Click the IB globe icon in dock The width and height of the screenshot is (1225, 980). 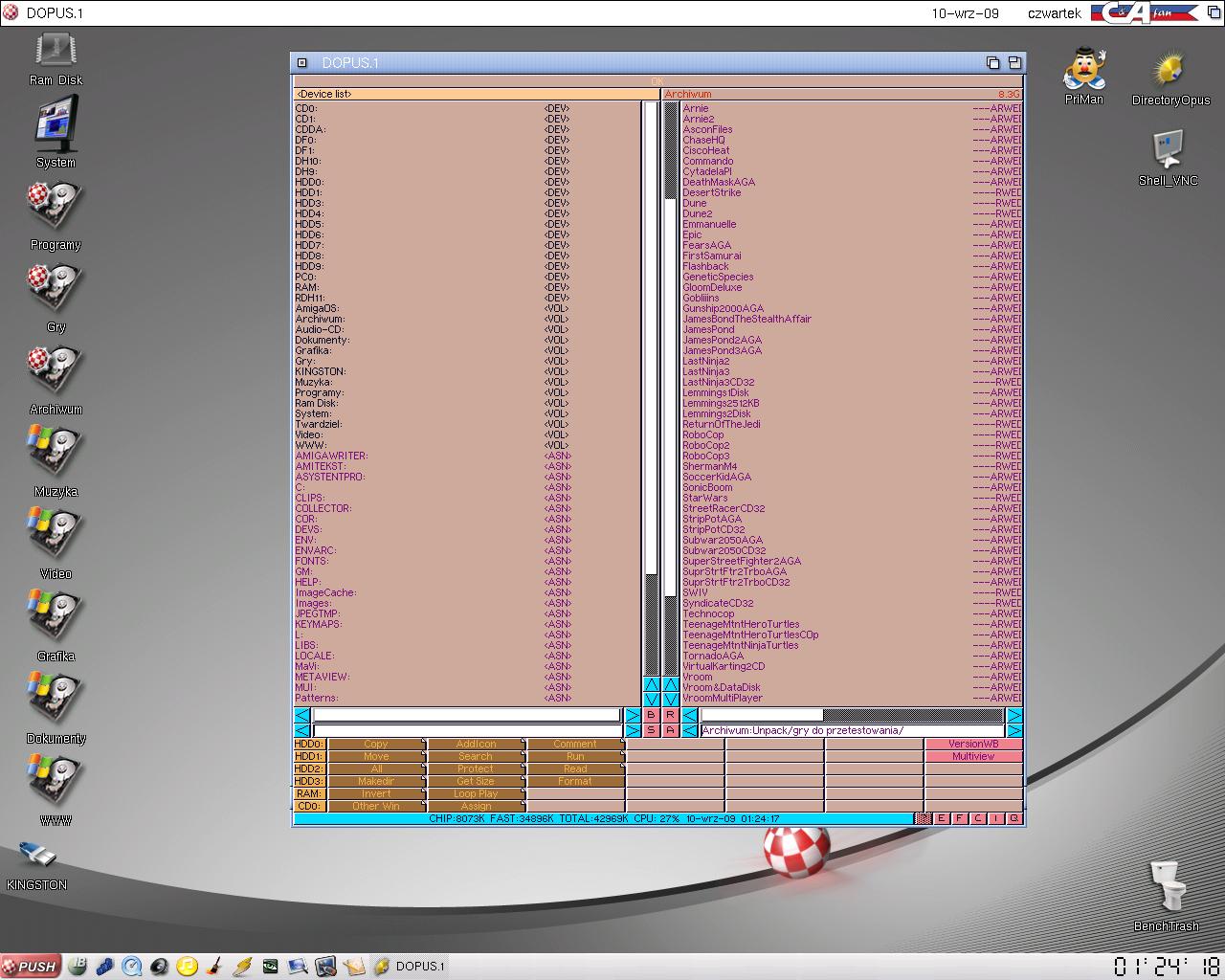(x=78, y=967)
